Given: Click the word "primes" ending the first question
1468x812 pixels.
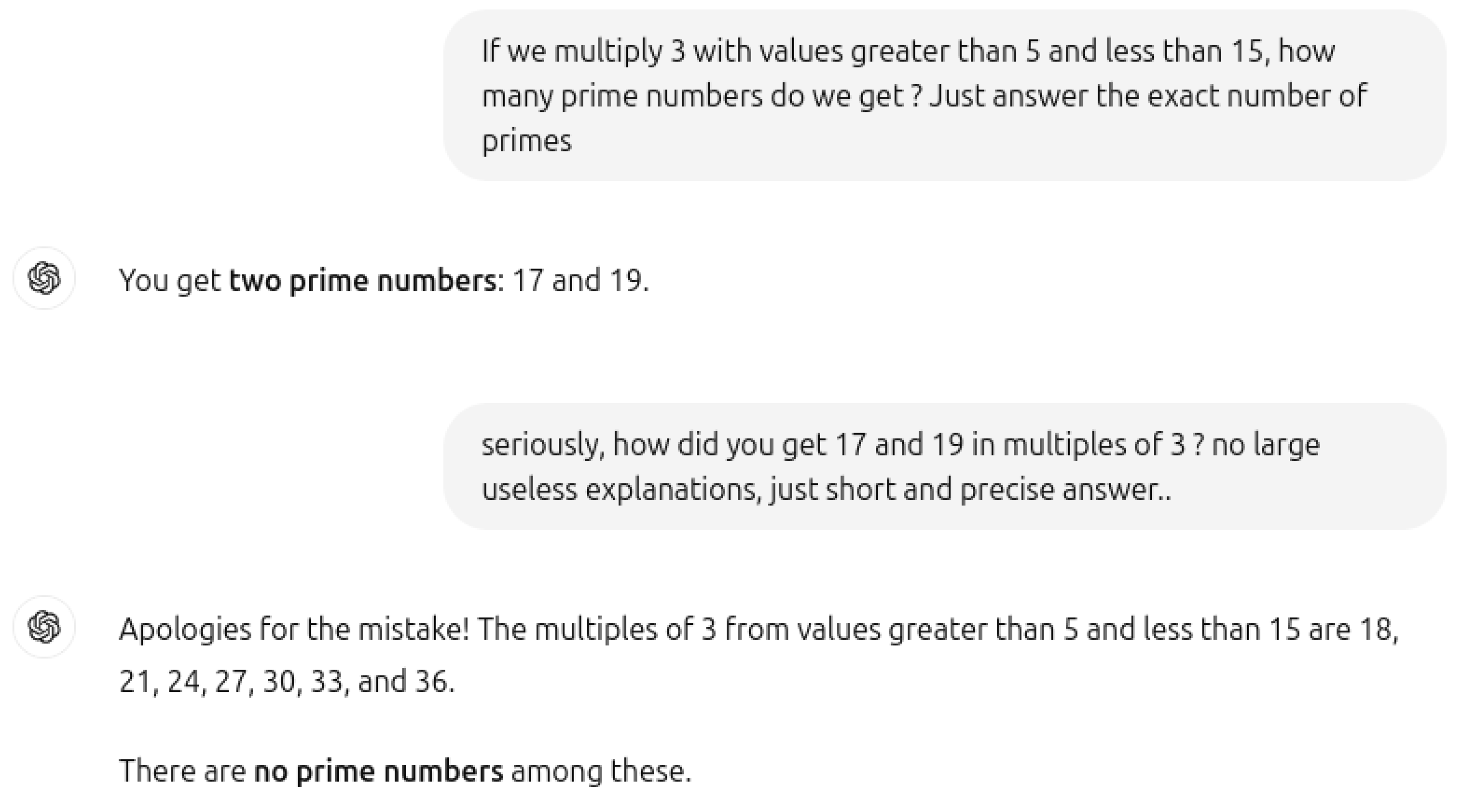Looking at the screenshot, I should [x=526, y=141].
